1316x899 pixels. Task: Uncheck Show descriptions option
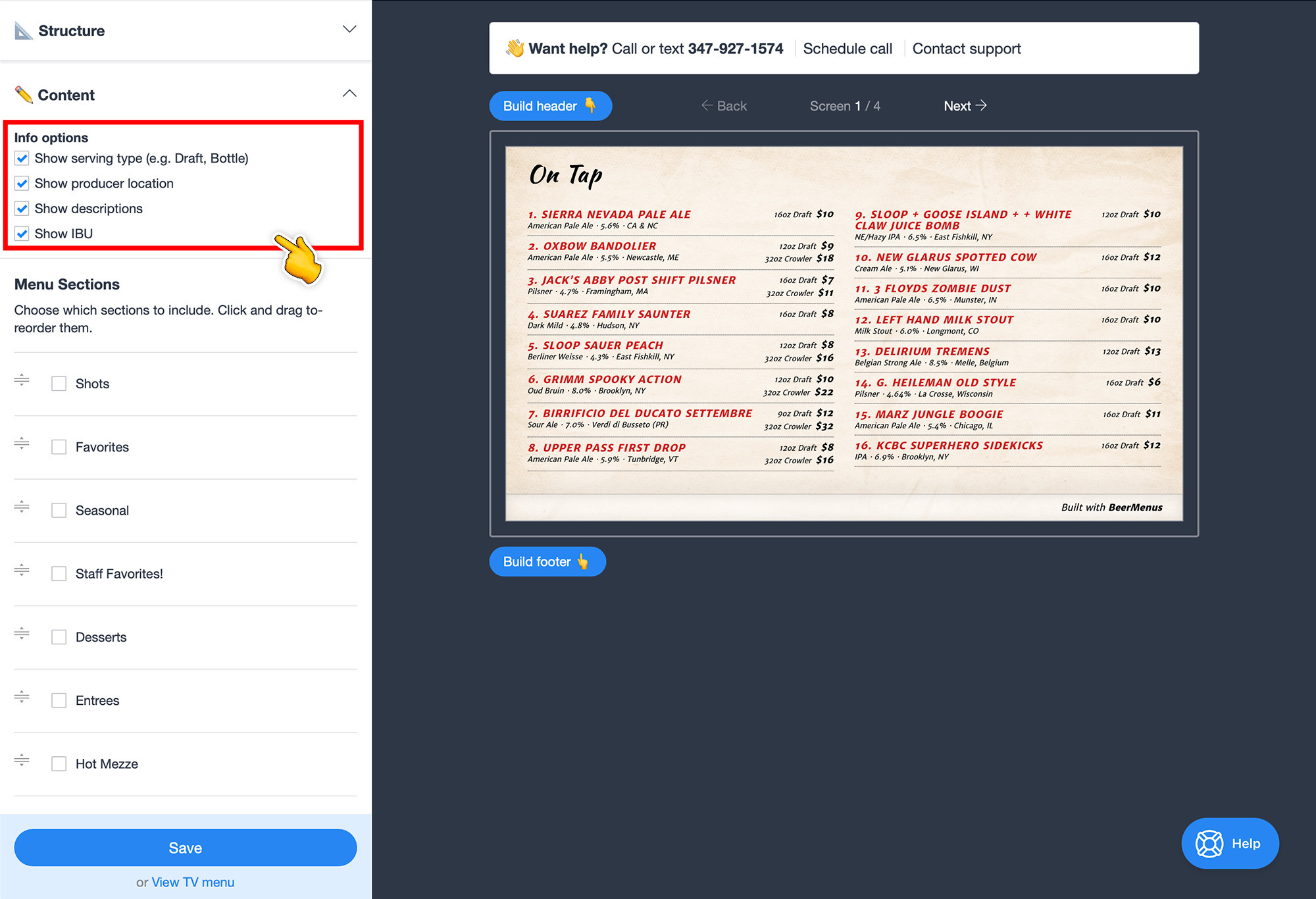pos(22,208)
